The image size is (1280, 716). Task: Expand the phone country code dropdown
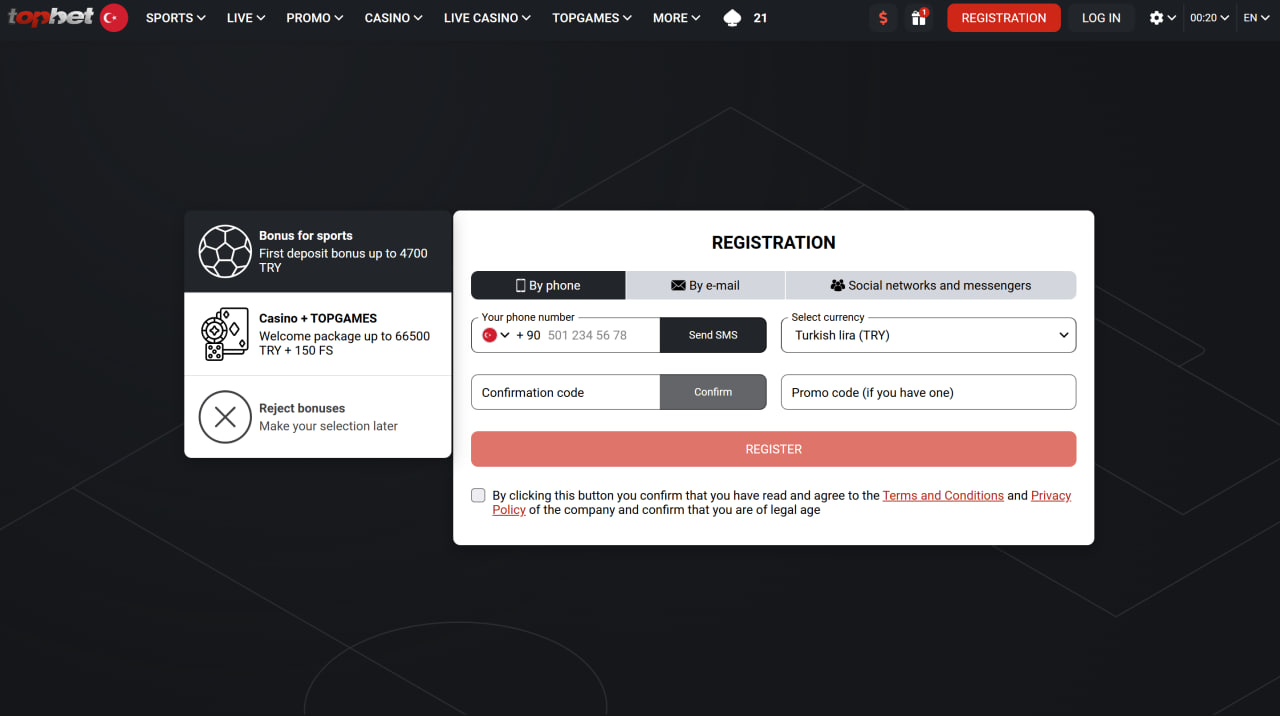496,335
